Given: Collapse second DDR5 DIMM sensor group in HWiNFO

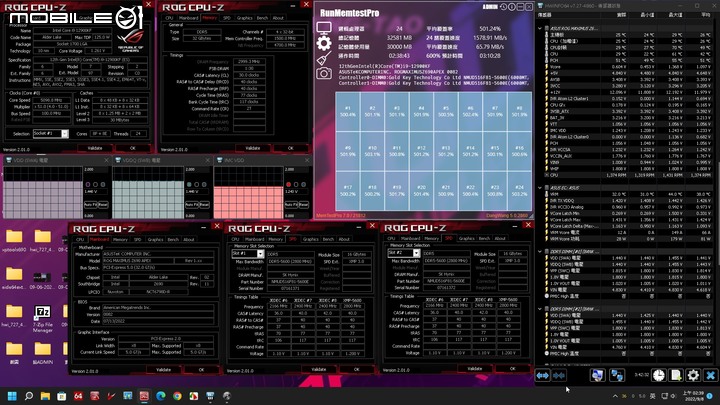Looking at the screenshot, I should point(540,309).
